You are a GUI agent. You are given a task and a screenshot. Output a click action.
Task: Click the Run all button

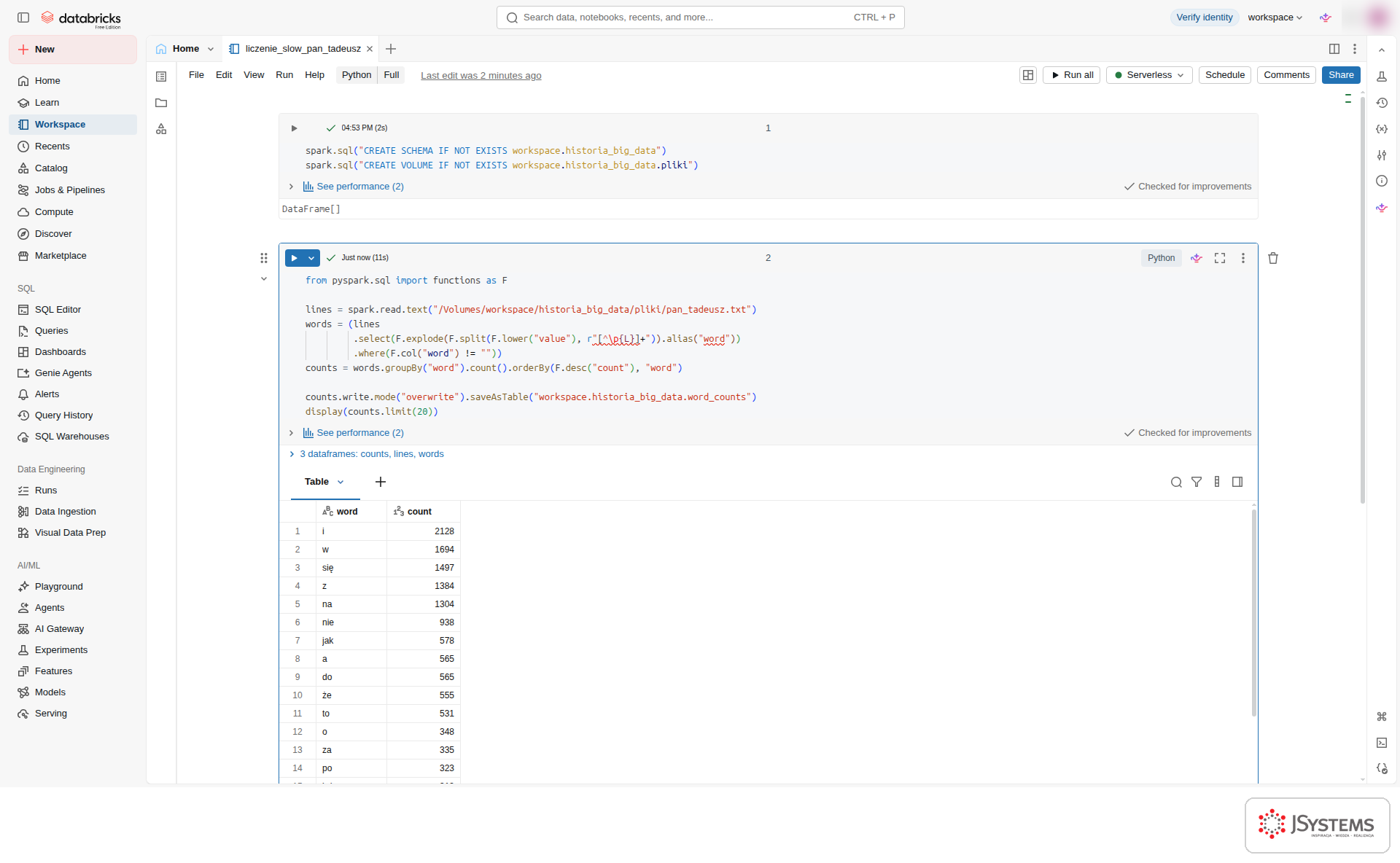tap(1071, 75)
